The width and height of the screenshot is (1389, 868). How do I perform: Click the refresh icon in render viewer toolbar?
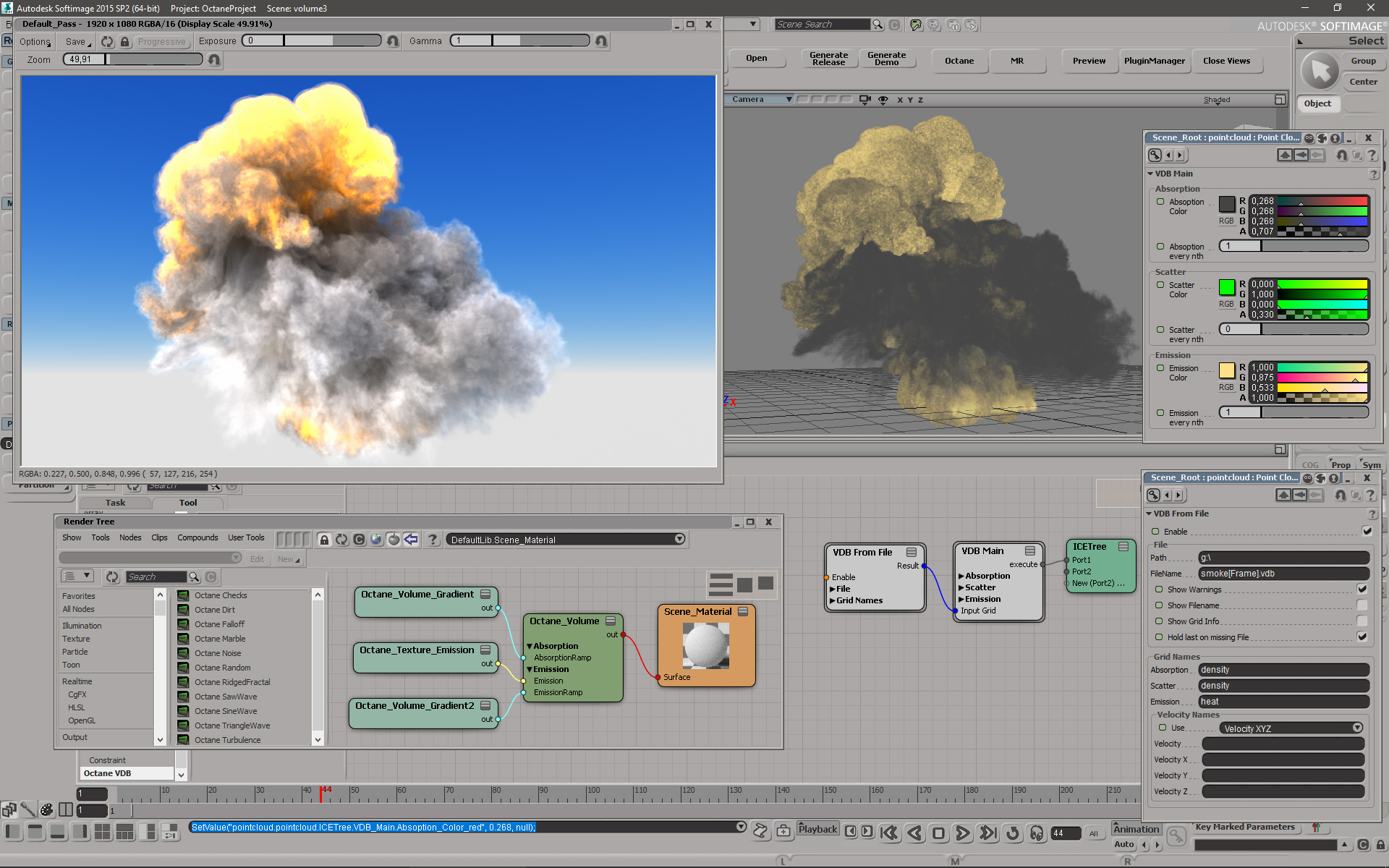point(107,41)
